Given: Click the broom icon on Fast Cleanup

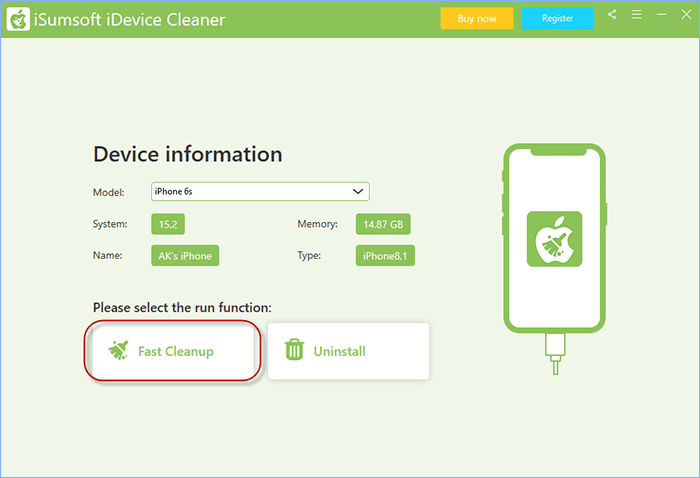Looking at the screenshot, I should pyautogui.click(x=119, y=350).
